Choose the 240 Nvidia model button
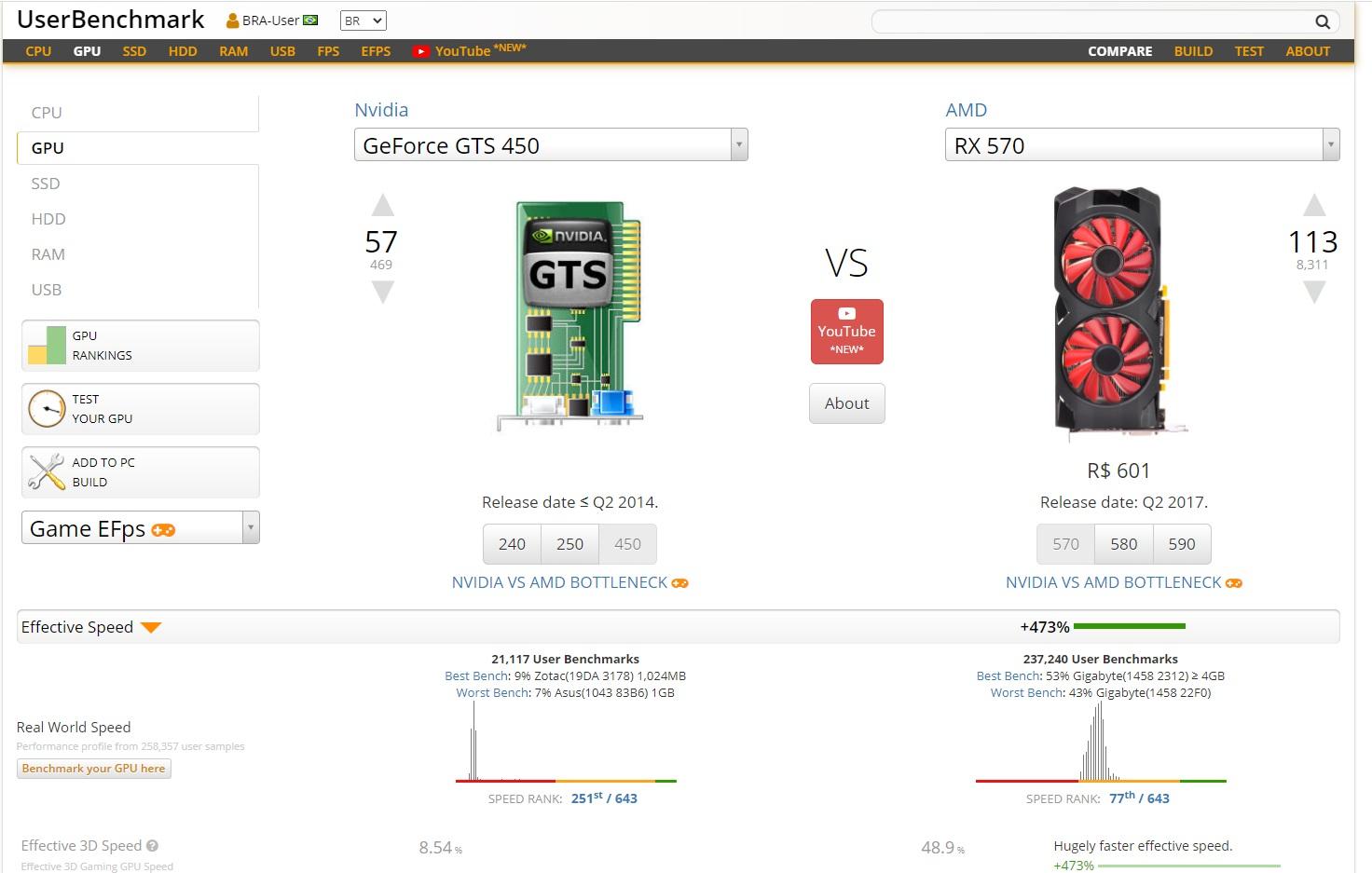This screenshot has width=1372, height=873. click(x=512, y=544)
